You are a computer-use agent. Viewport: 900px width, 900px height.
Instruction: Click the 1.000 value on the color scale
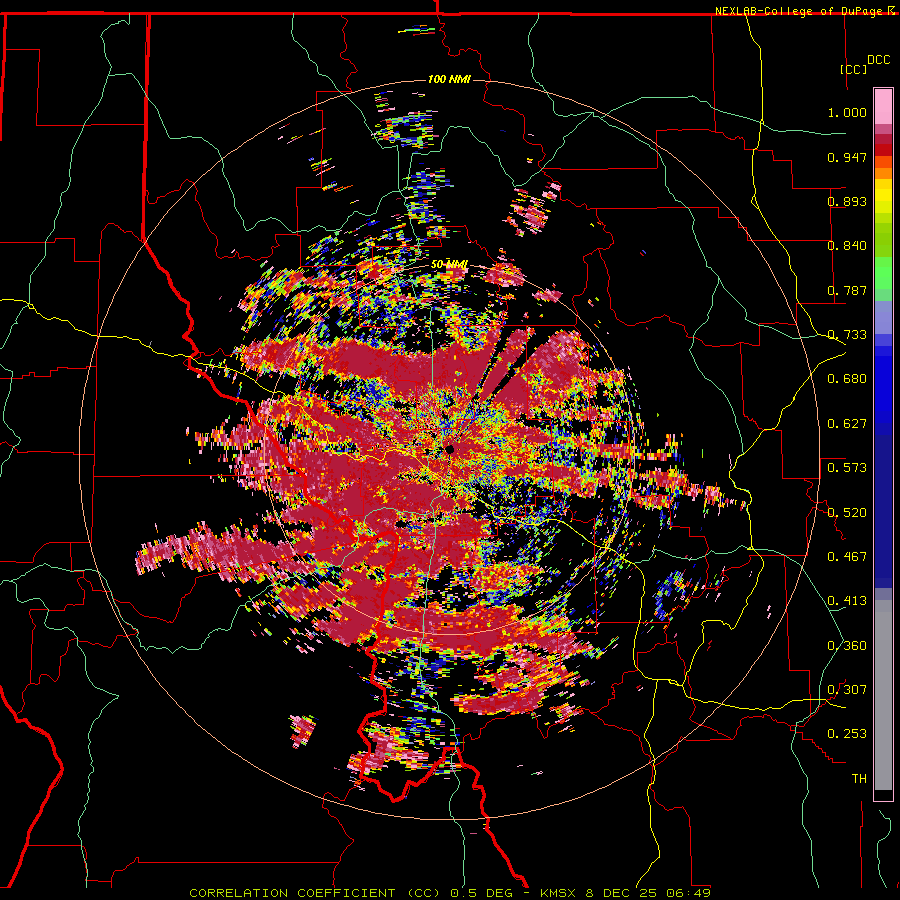pyautogui.click(x=847, y=112)
